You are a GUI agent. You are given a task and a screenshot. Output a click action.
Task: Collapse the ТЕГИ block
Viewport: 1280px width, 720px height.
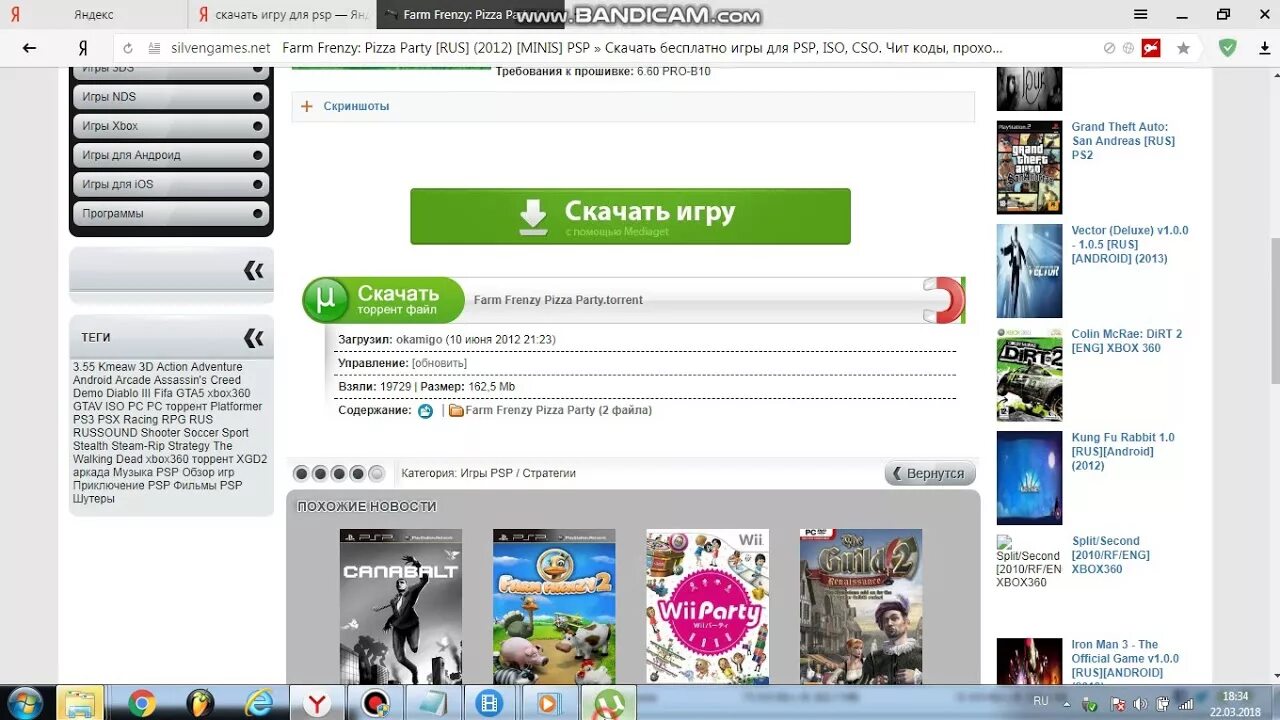tap(254, 338)
